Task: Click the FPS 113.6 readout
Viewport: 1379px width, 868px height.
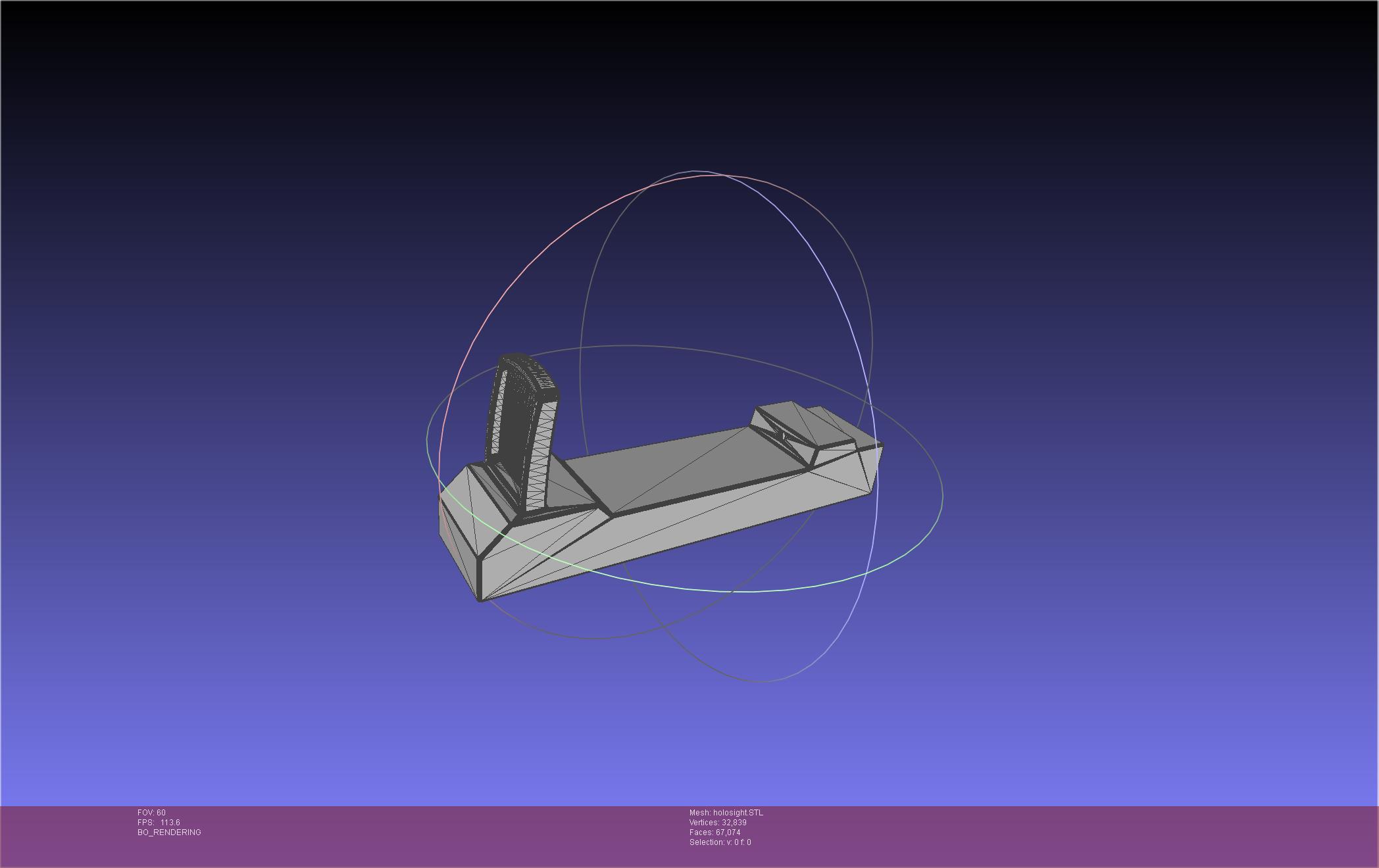Action: coord(159,823)
